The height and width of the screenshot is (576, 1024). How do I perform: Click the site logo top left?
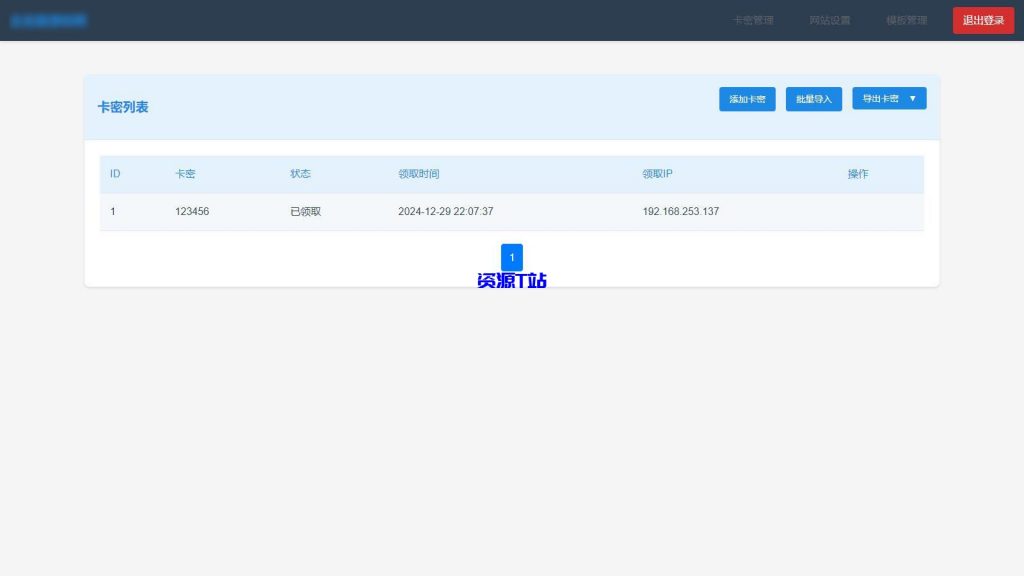pos(50,19)
